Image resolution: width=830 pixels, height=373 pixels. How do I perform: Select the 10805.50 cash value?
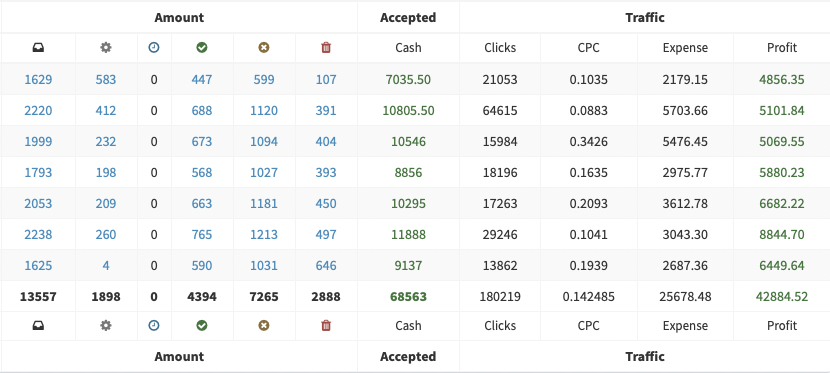[408, 111]
